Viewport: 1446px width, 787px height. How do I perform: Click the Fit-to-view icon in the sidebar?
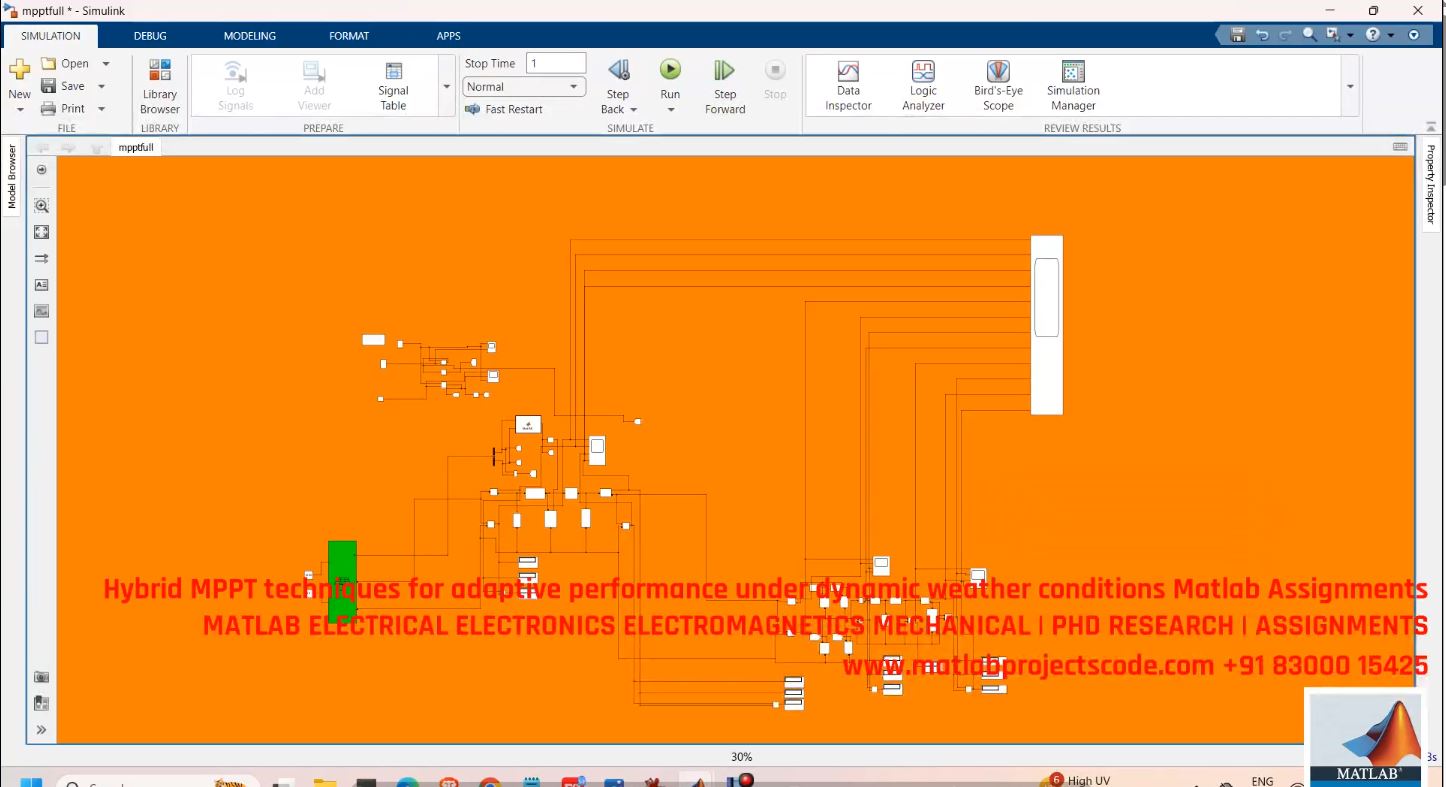[41, 231]
